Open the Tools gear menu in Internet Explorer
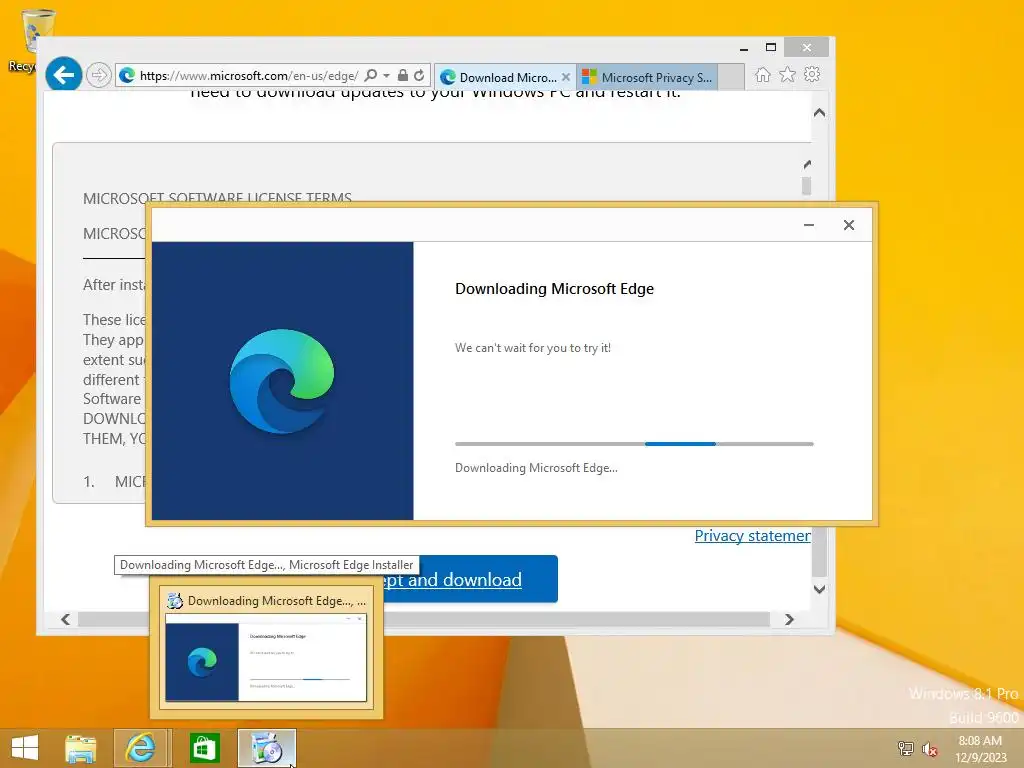 click(x=812, y=74)
